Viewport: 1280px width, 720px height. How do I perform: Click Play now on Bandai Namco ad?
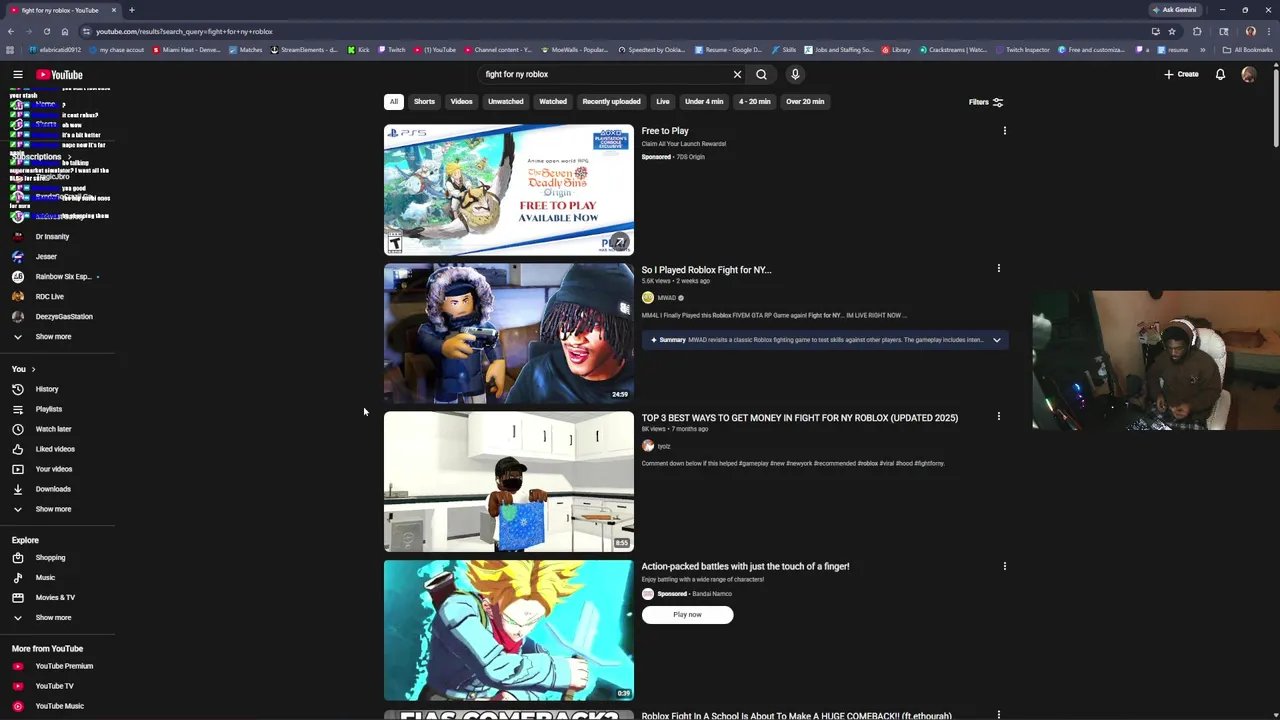[x=687, y=615]
